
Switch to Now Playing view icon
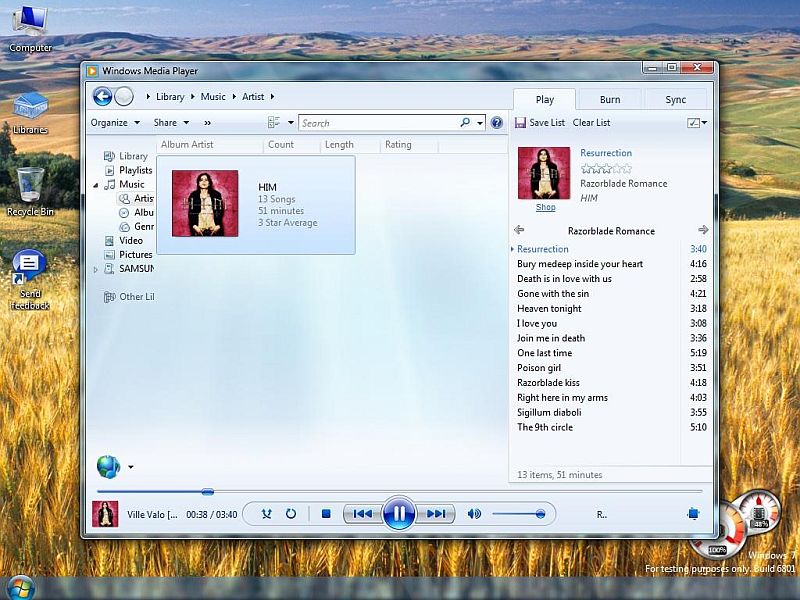(693, 514)
